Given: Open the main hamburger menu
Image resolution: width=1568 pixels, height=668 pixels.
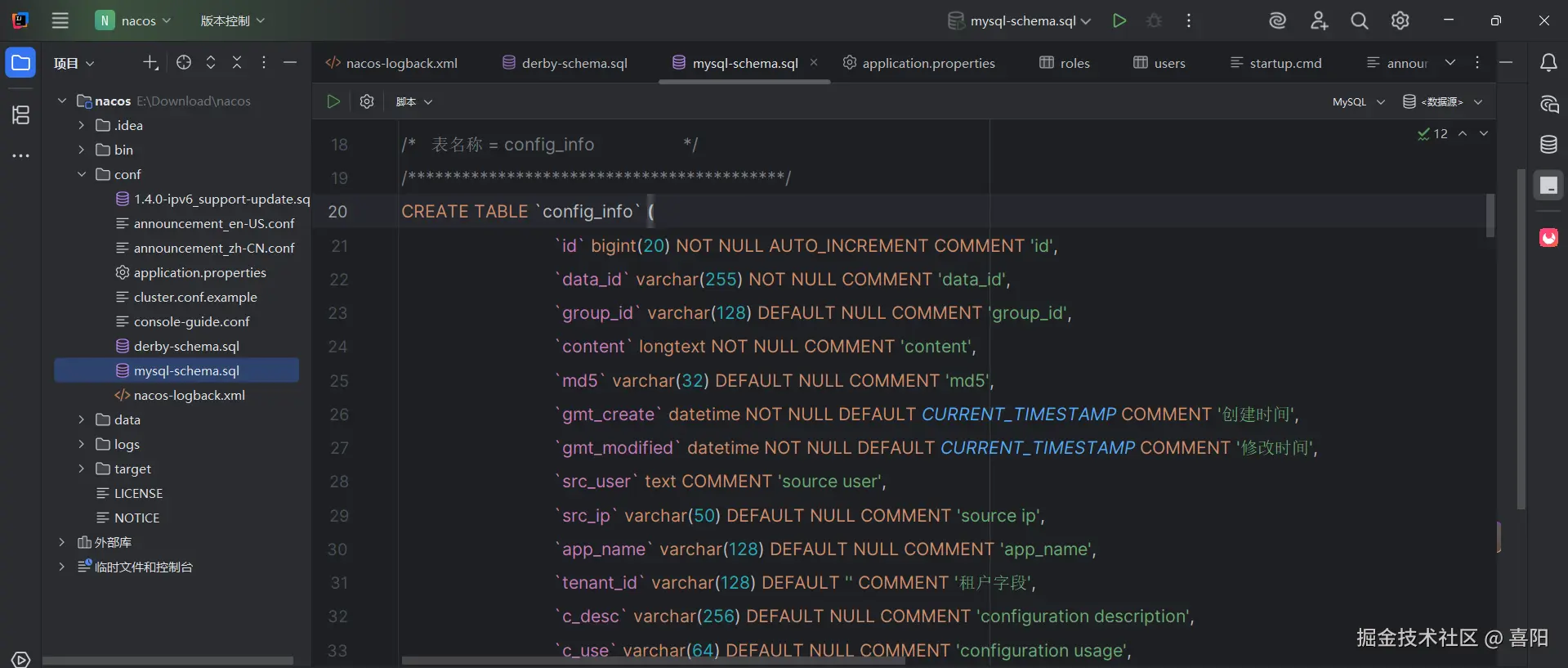Looking at the screenshot, I should tap(60, 20).
